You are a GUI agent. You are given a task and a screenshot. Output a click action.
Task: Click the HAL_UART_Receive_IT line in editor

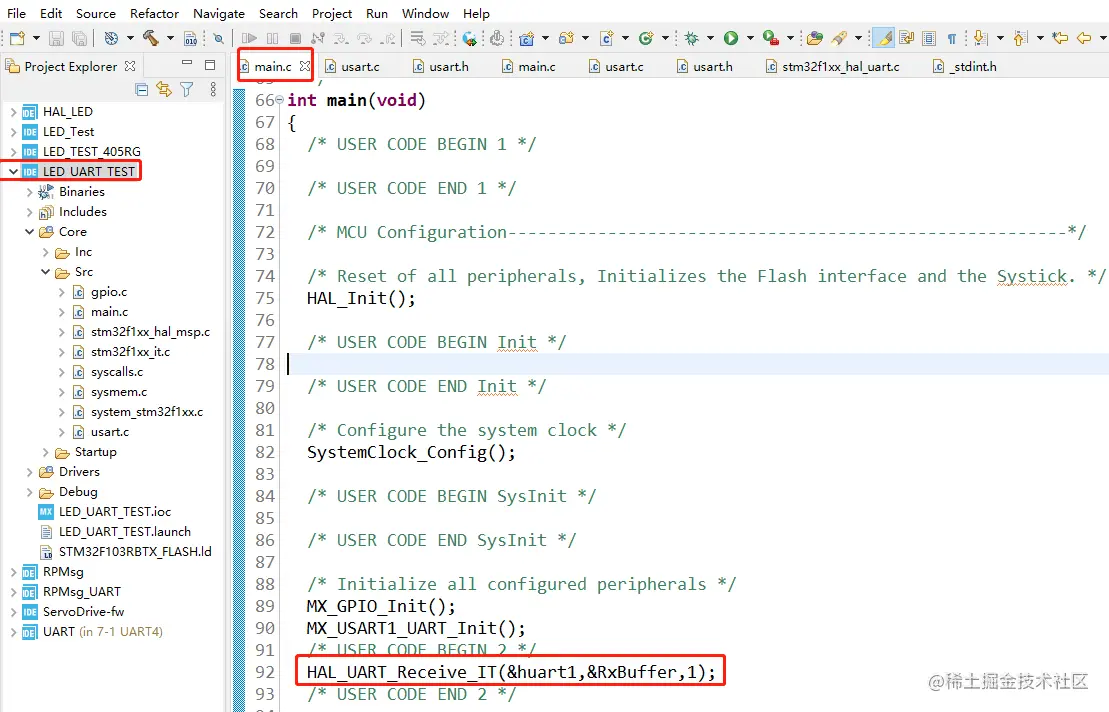(x=511, y=672)
